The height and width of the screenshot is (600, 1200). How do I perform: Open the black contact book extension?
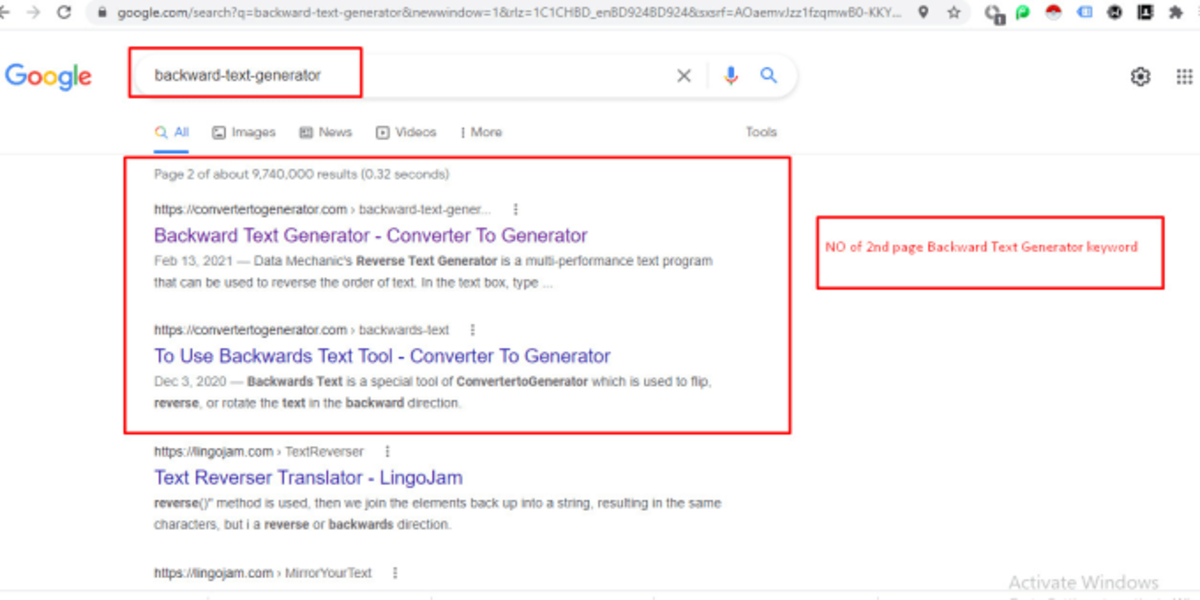click(1146, 13)
